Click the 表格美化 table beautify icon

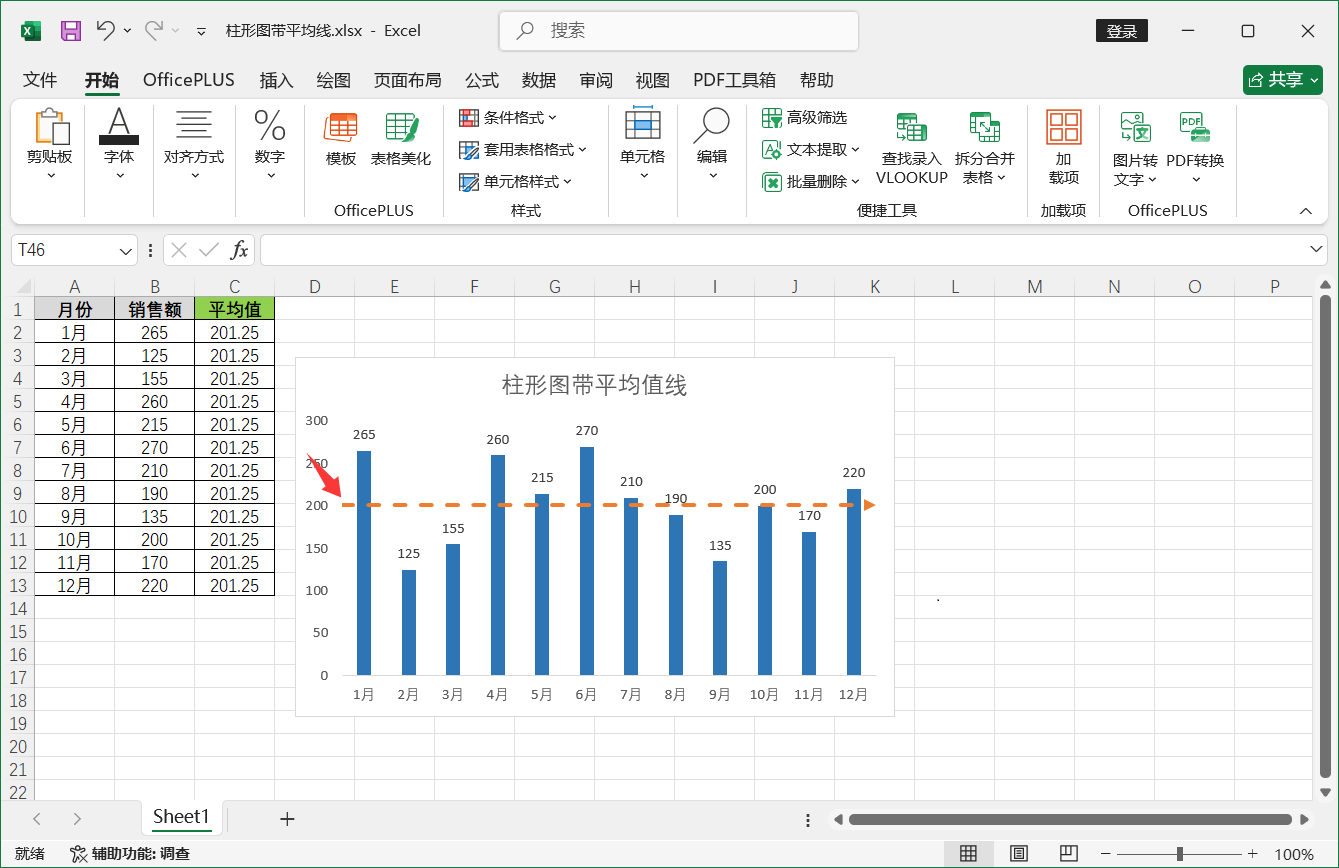tap(401, 140)
